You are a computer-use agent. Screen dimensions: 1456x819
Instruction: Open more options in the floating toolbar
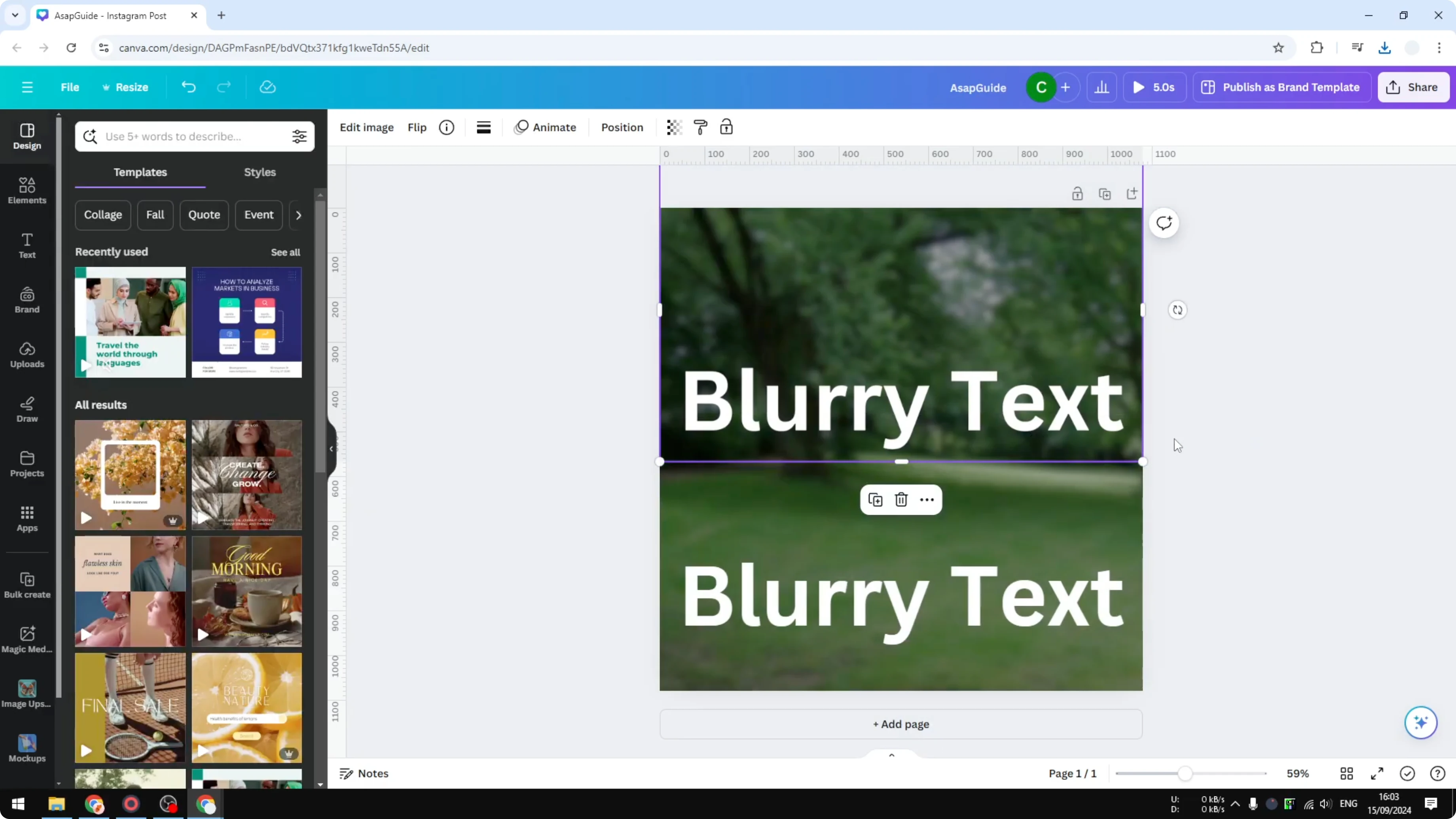[x=927, y=500]
